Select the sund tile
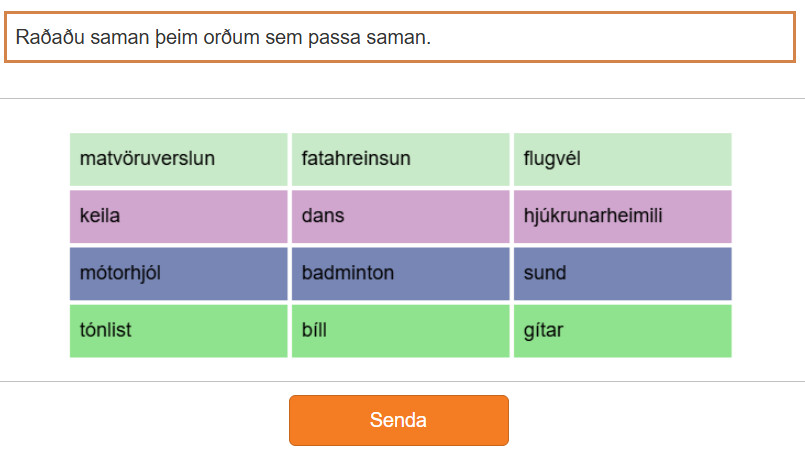This screenshot has height=466, width=805. click(622, 273)
